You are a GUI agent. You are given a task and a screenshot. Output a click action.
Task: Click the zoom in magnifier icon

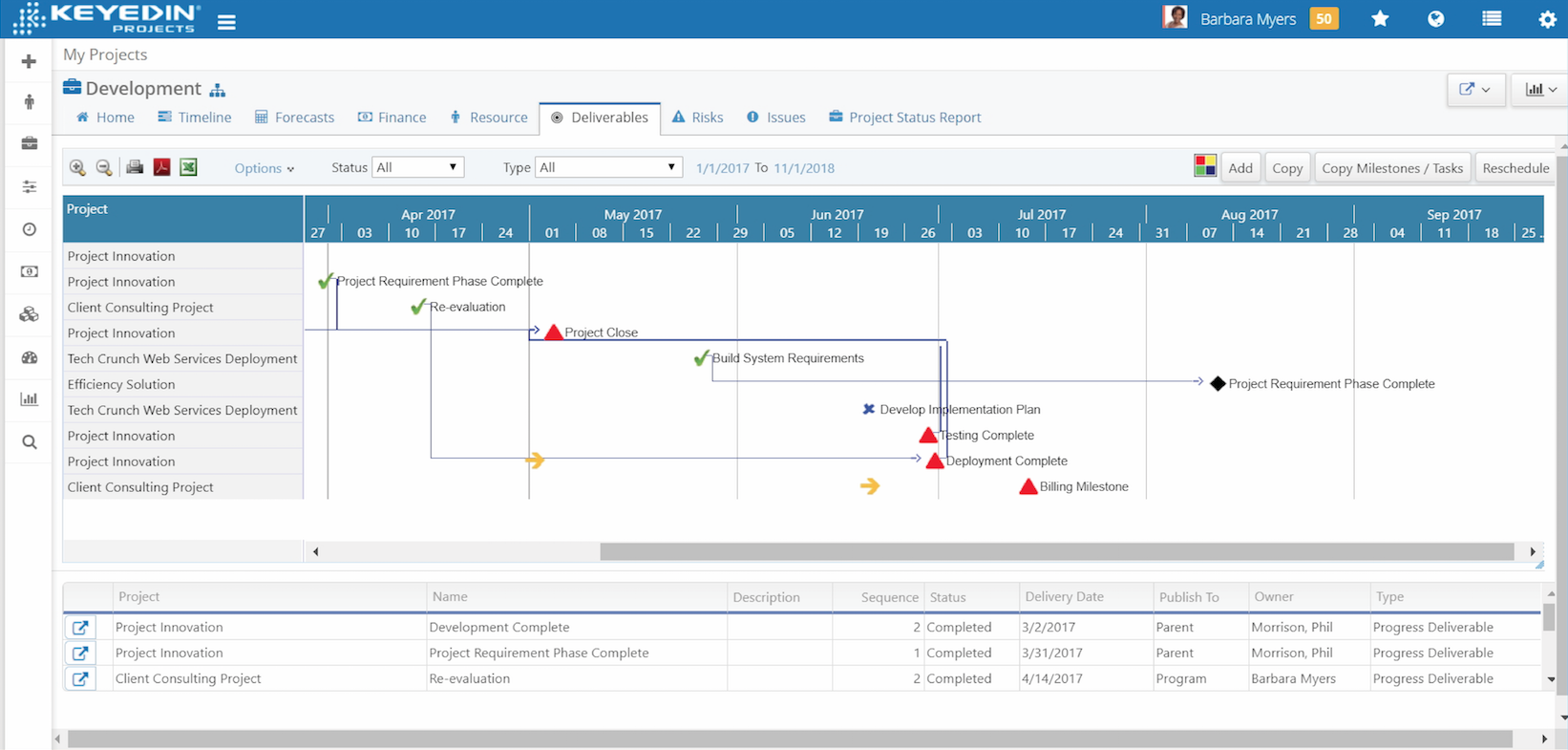(x=77, y=168)
